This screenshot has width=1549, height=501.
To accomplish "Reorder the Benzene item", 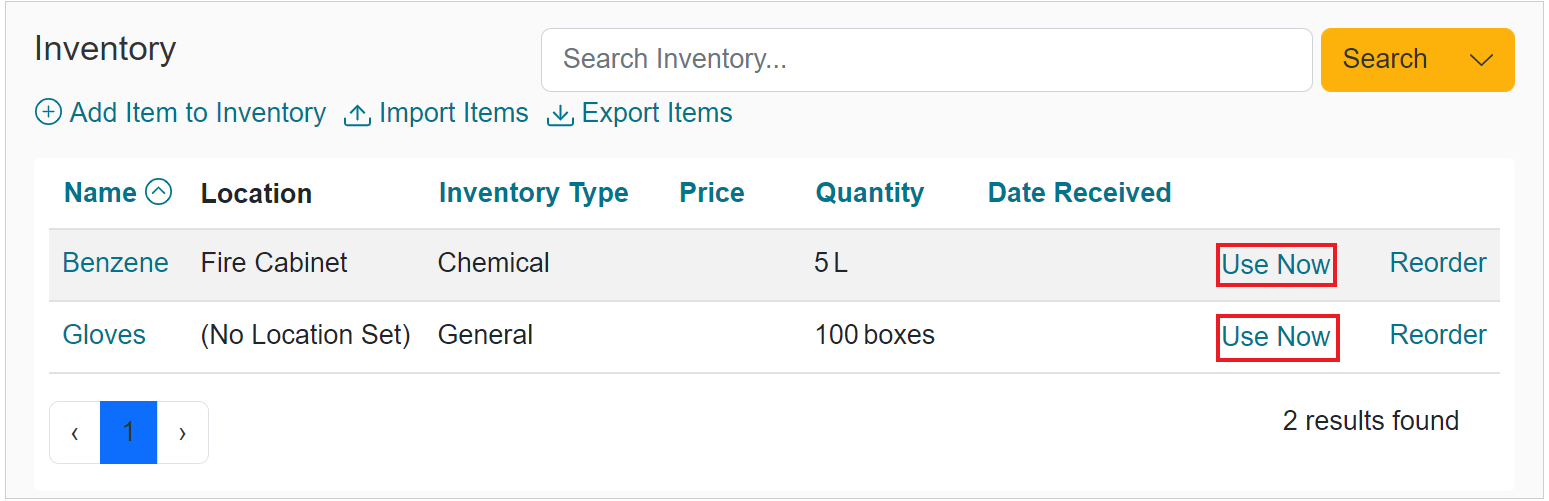I will 1438,263.
